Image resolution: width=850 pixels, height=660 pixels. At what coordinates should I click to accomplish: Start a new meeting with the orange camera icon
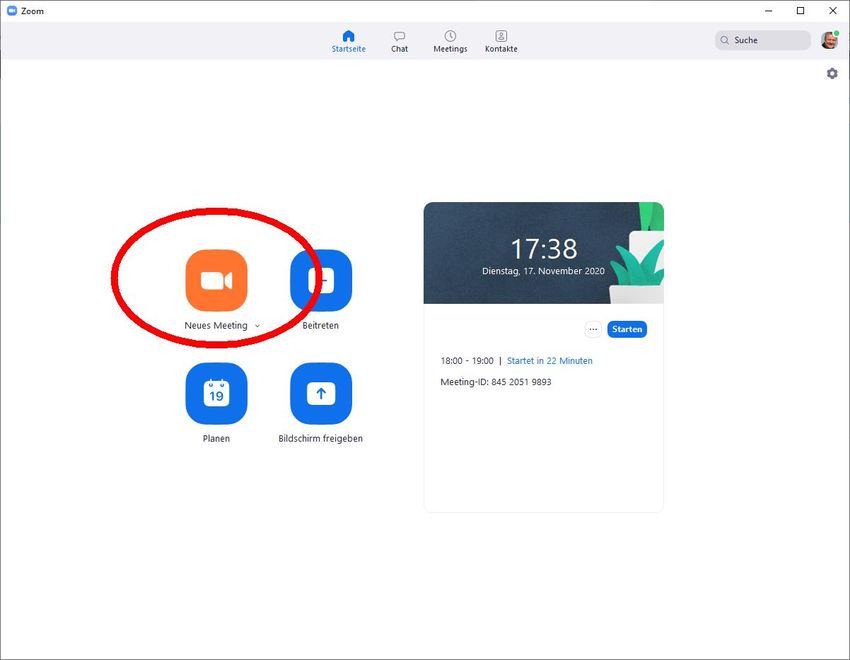pos(216,281)
